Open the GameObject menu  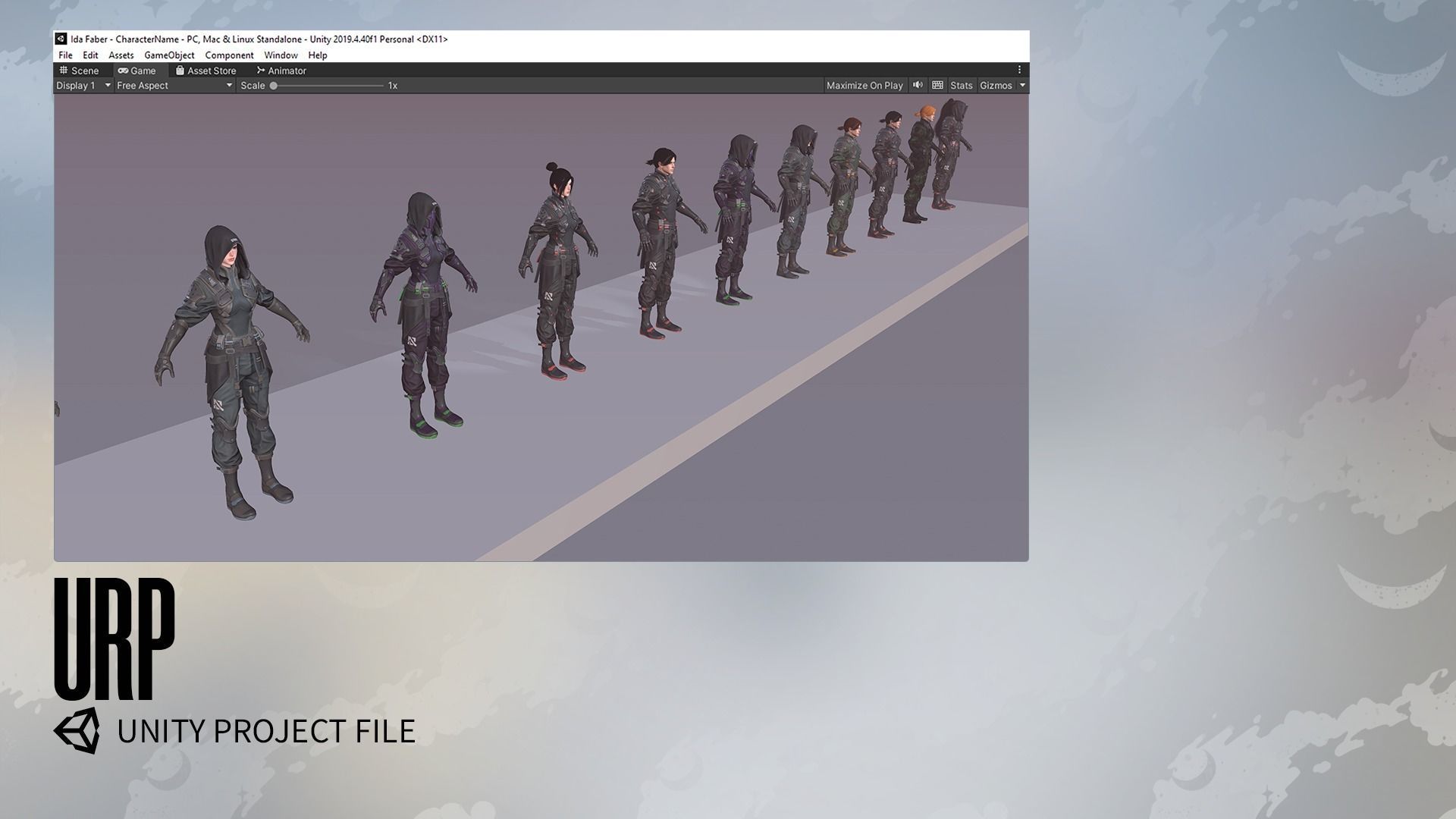169,55
